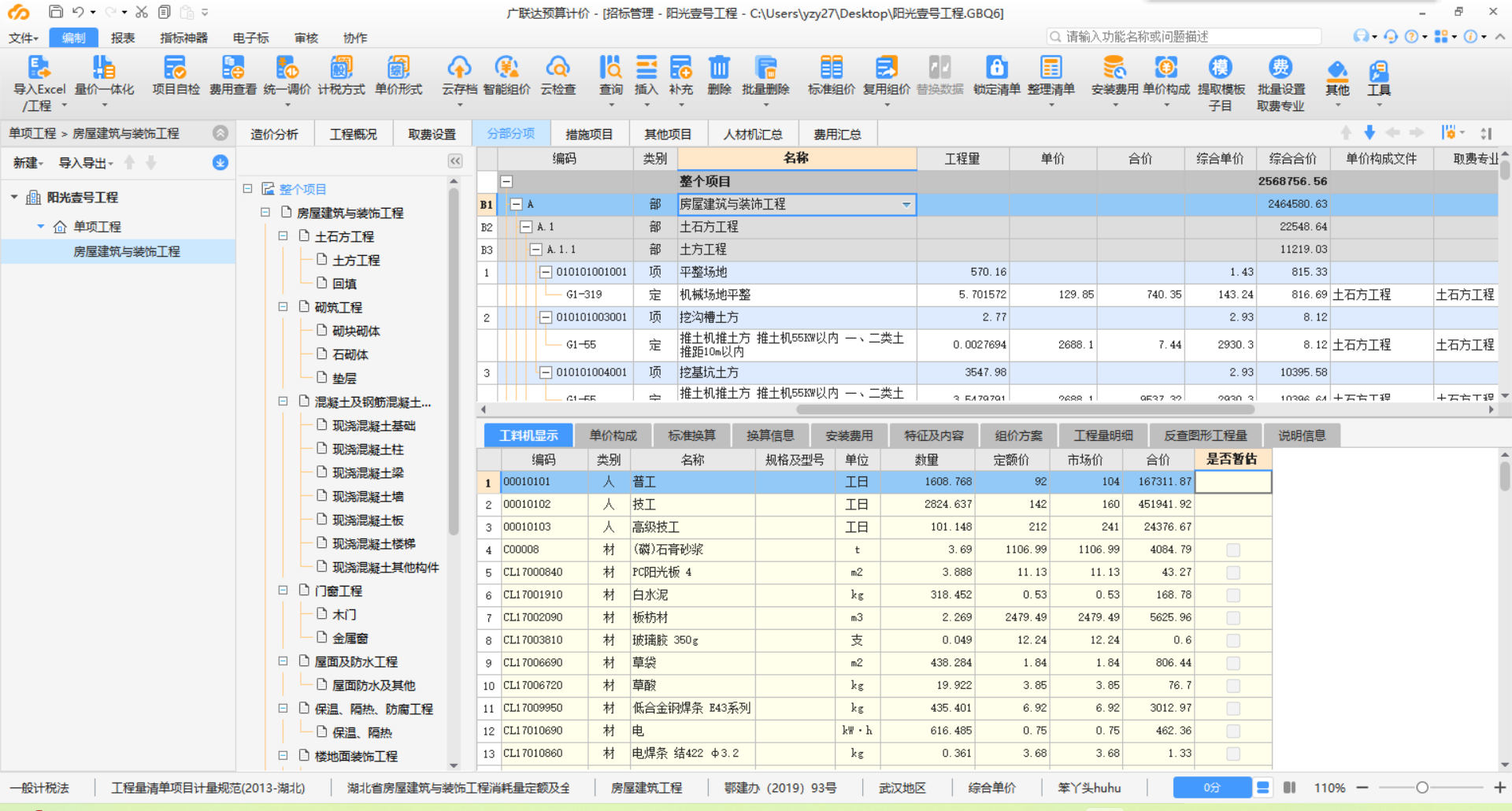Collapse the 阳光壹号工程 project node
This screenshot has height=811, width=1512.
[x=14, y=197]
